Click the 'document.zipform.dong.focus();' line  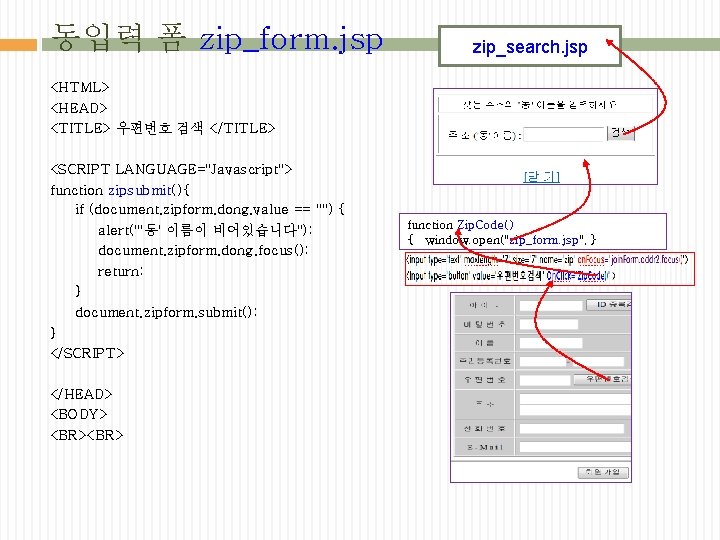click(202, 251)
